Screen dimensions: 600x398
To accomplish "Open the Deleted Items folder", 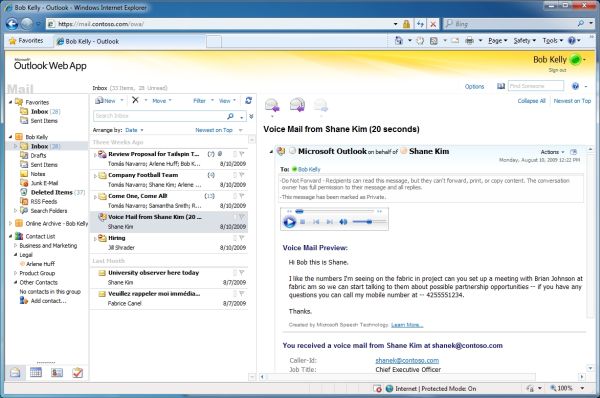I will click(x=52, y=192).
